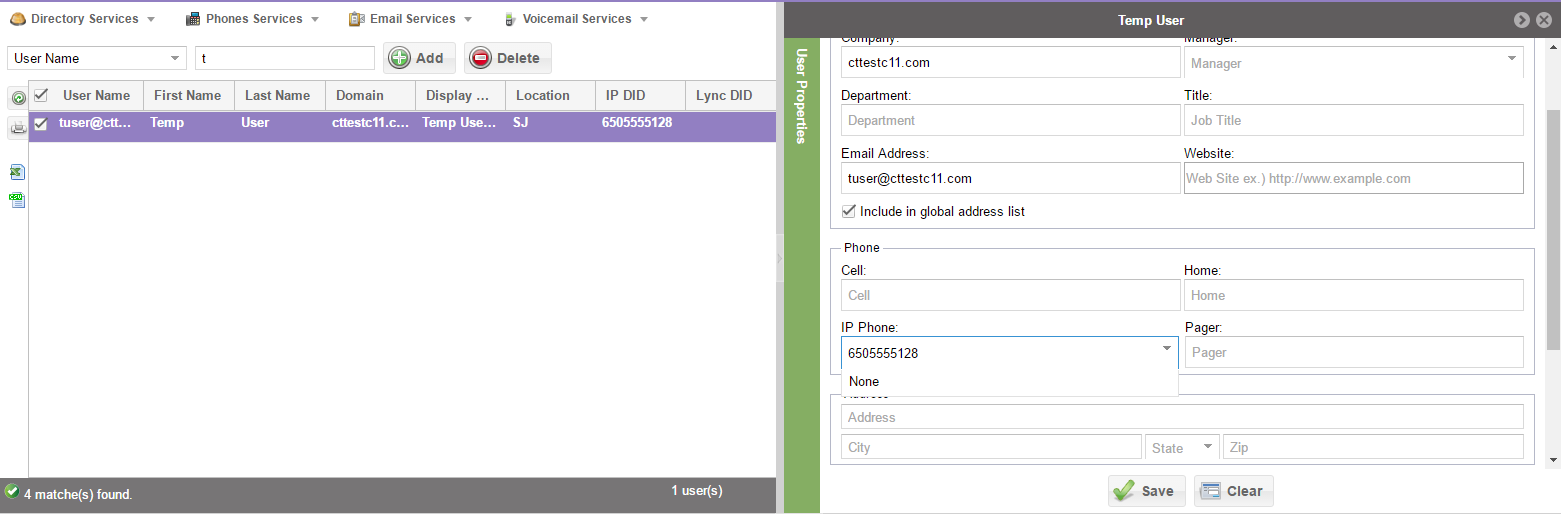This screenshot has width=1561, height=514.
Task: Expand the Manager dropdown
Action: tap(1511, 59)
